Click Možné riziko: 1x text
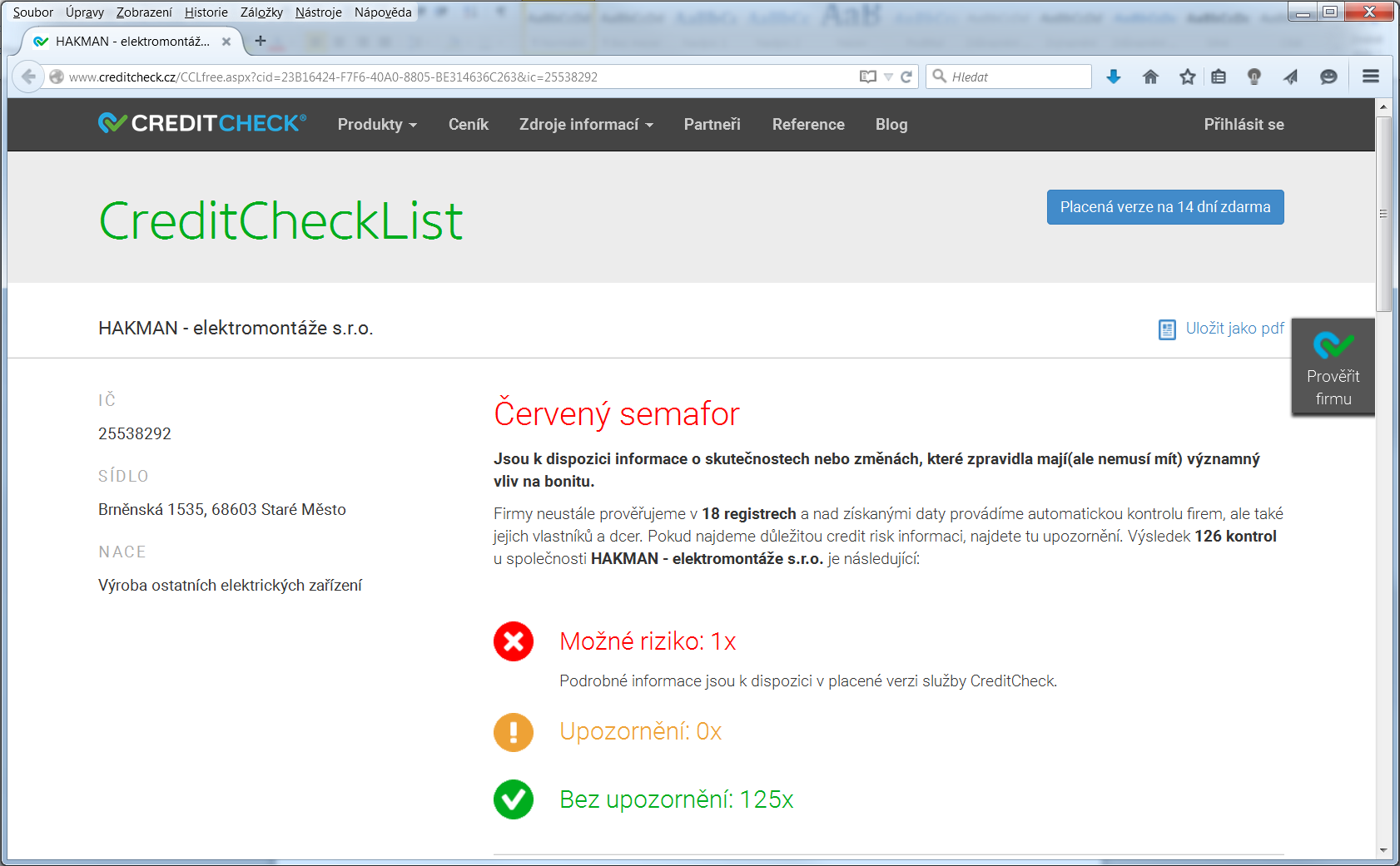This screenshot has height=866, width=1400. coord(648,641)
